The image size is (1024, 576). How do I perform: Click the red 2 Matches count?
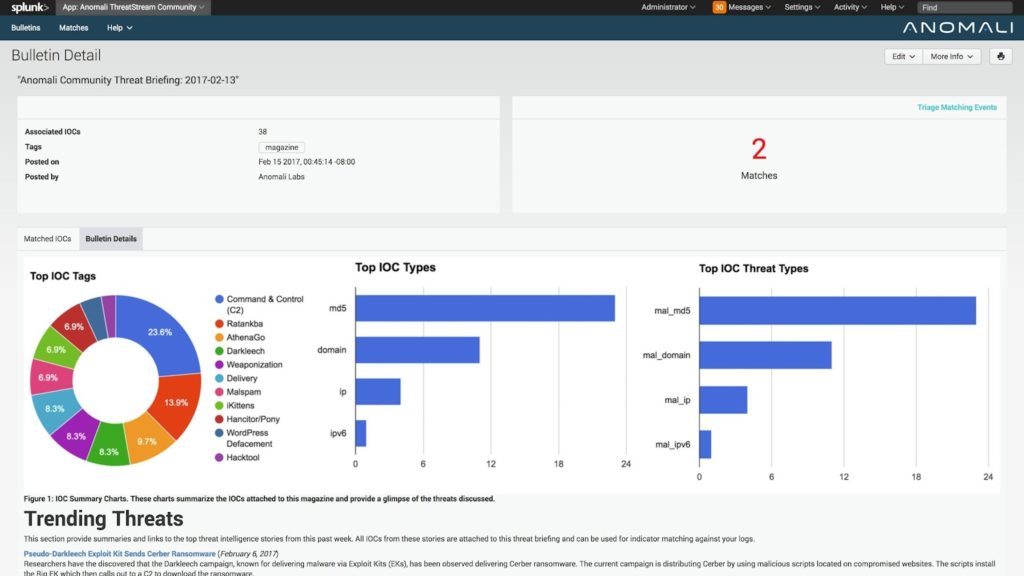pyautogui.click(x=759, y=149)
